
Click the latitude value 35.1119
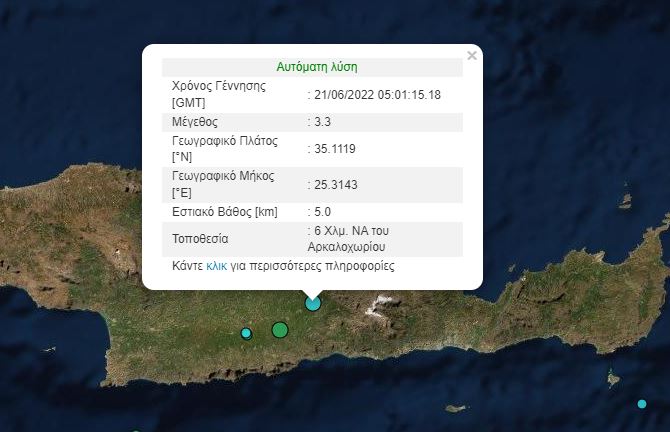[x=335, y=149]
